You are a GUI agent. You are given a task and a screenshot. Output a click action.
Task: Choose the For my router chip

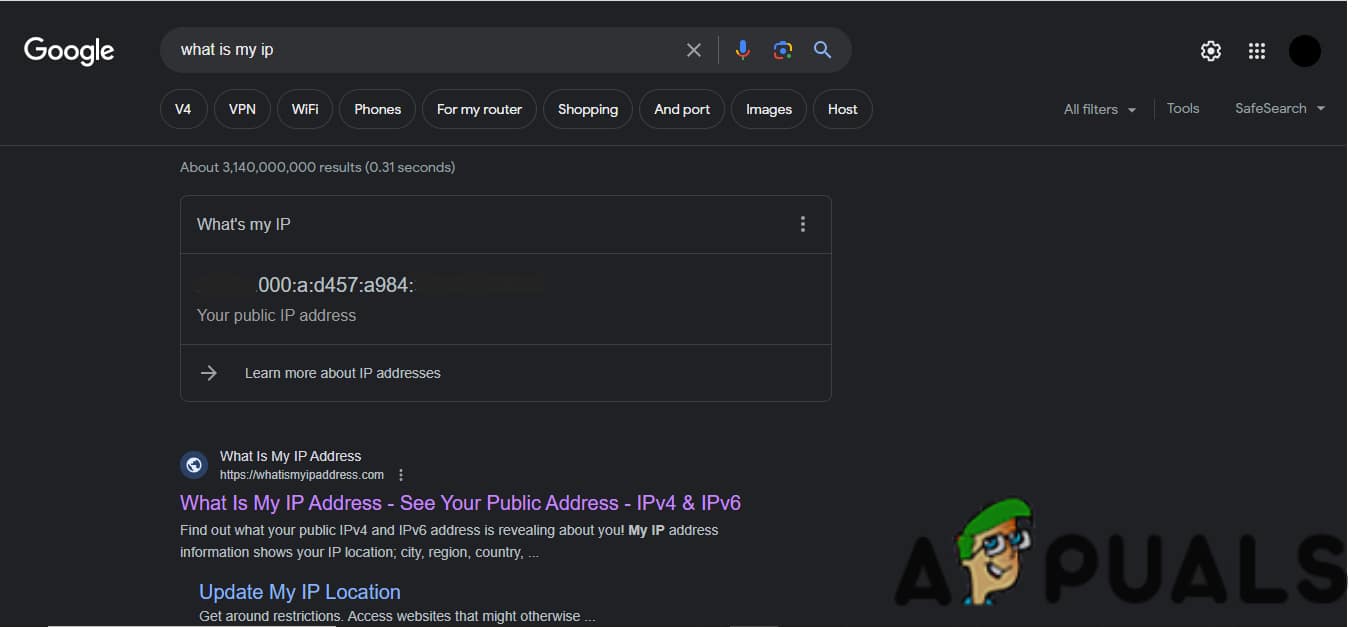pos(479,109)
